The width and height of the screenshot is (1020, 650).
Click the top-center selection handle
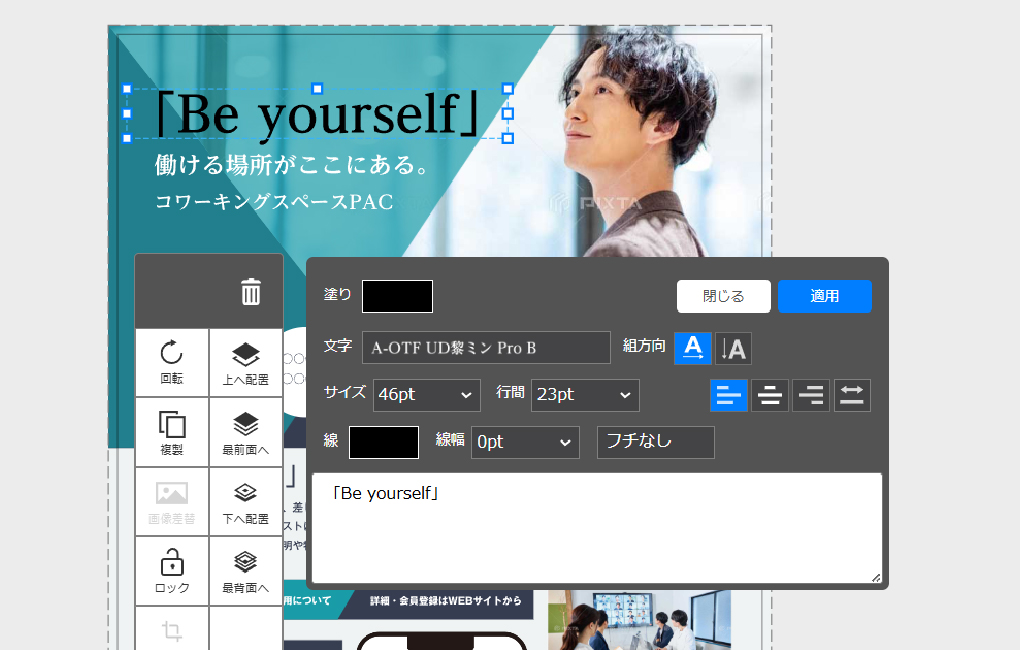[x=317, y=88]
